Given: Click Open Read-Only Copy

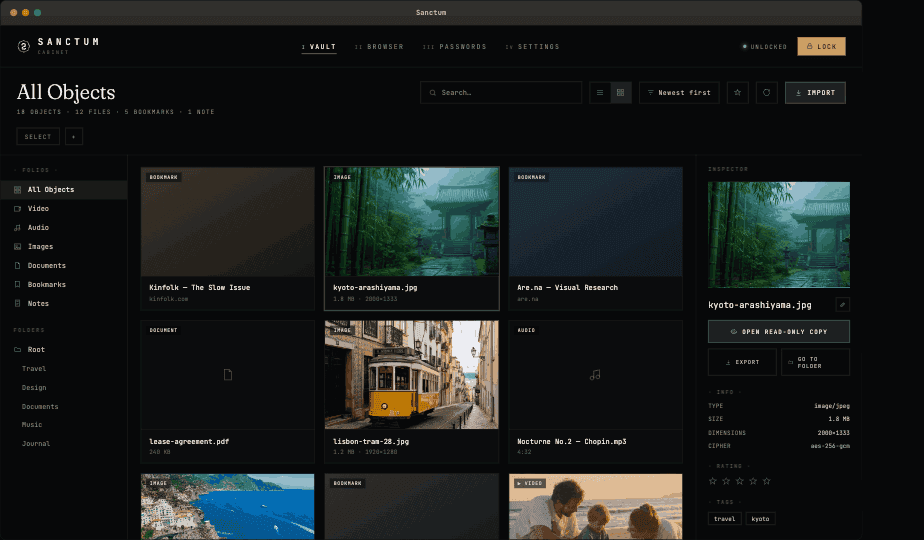Looking at the screenshot, I should click(778, 332).
